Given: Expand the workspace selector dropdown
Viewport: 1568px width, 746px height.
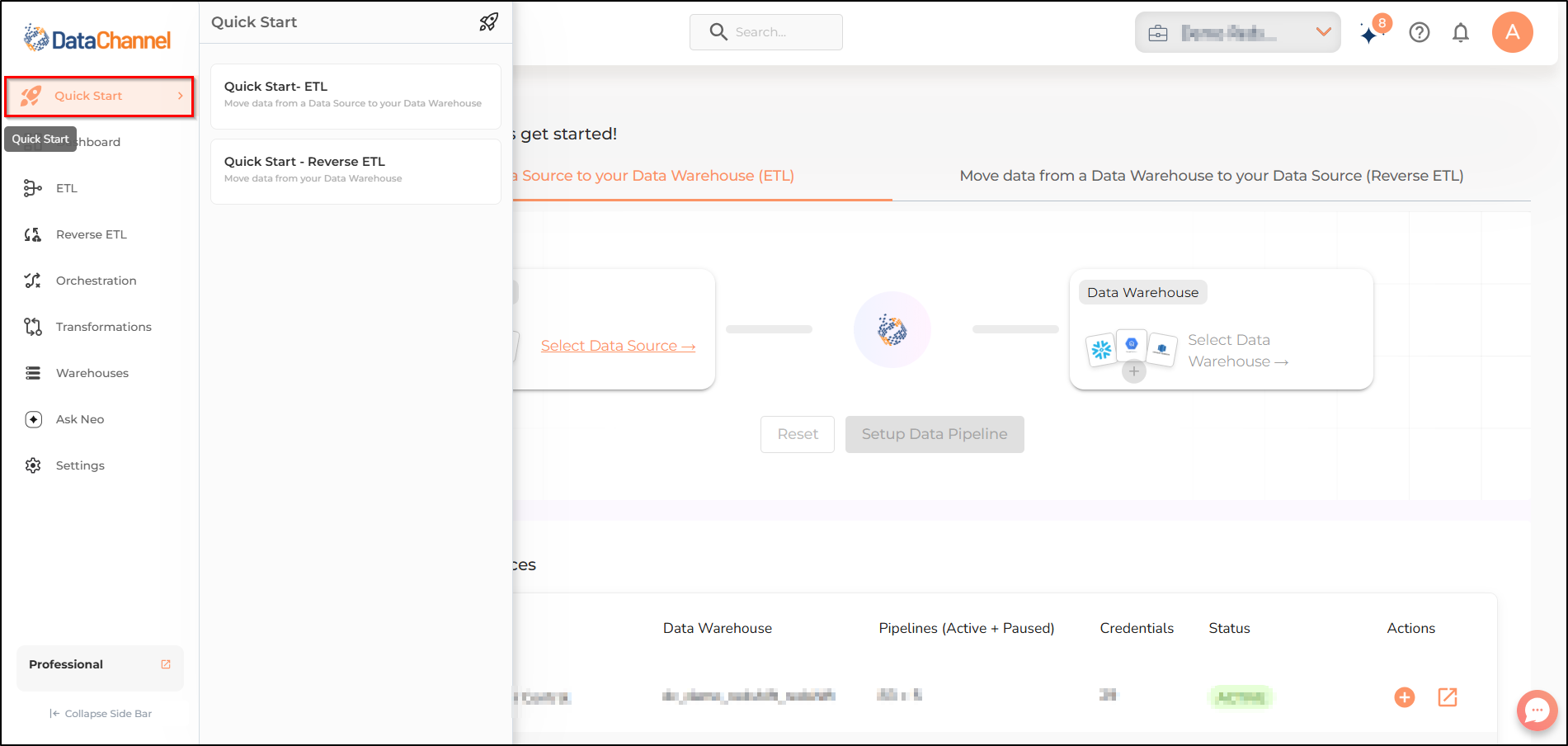Looking at the screenshot, I should [x=1324, y=32].
